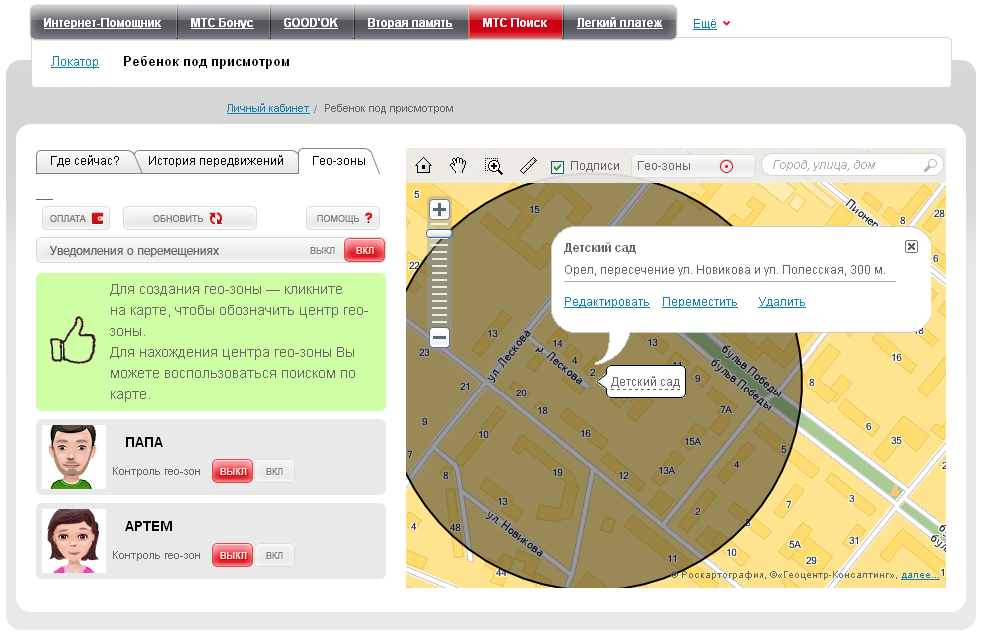Image resolution: width=985 pixels, height=635 pixels.
Task: Zoom in with the plus button
Action: (x=439, y=209)
